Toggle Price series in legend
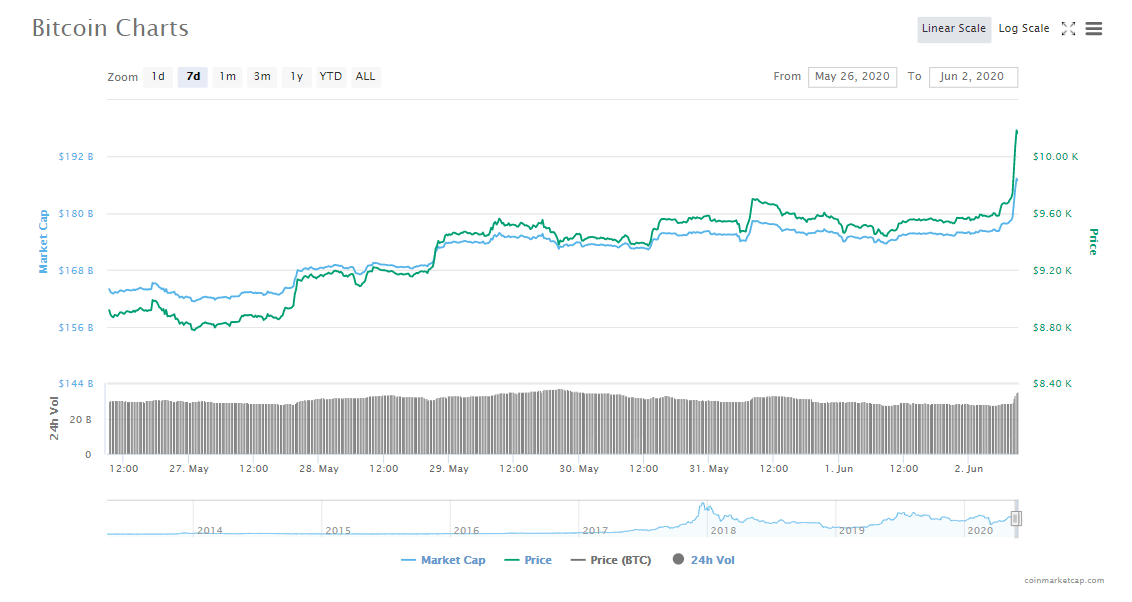 point(528,560)
